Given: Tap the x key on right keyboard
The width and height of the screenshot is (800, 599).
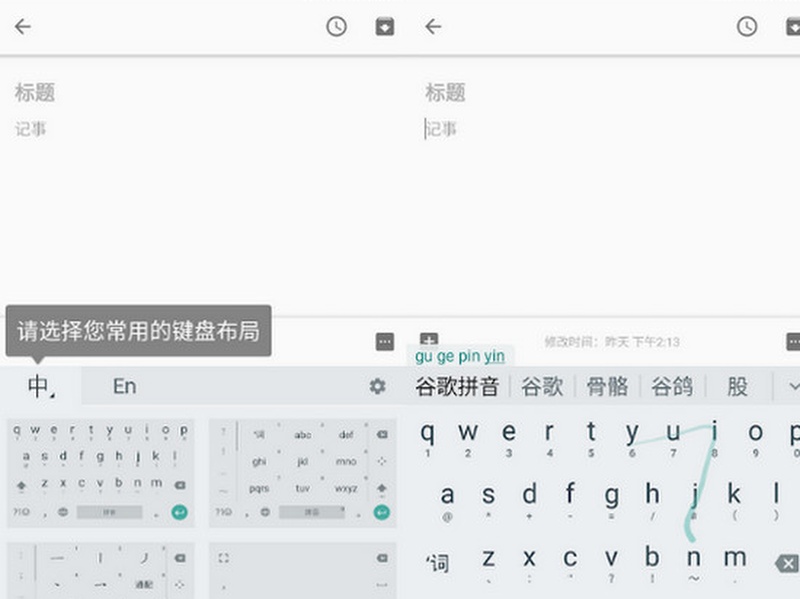Looking at the screenshot, I should (x=530, y=564).
